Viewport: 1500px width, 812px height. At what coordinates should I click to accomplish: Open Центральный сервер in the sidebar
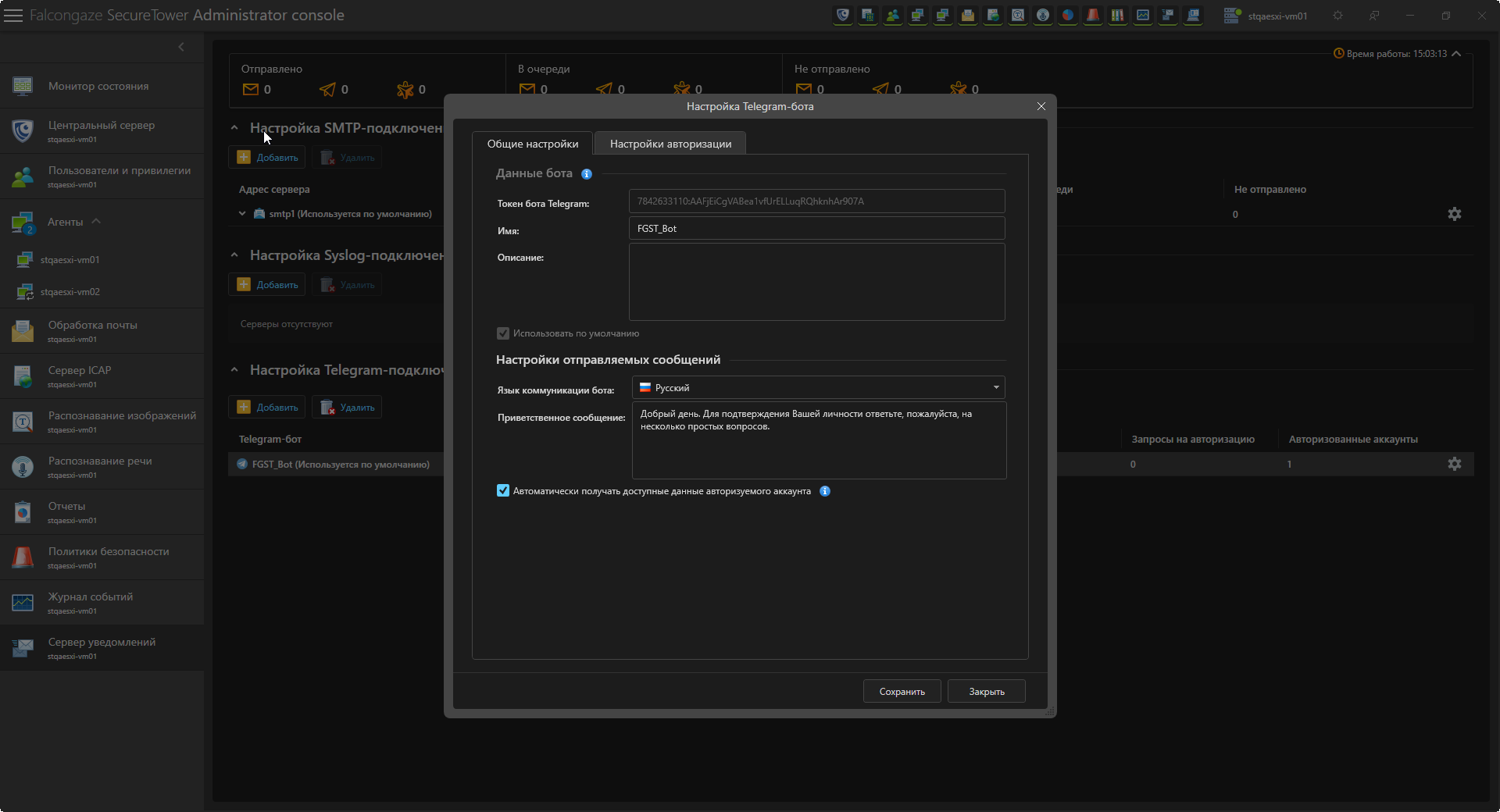pos(102,131)
